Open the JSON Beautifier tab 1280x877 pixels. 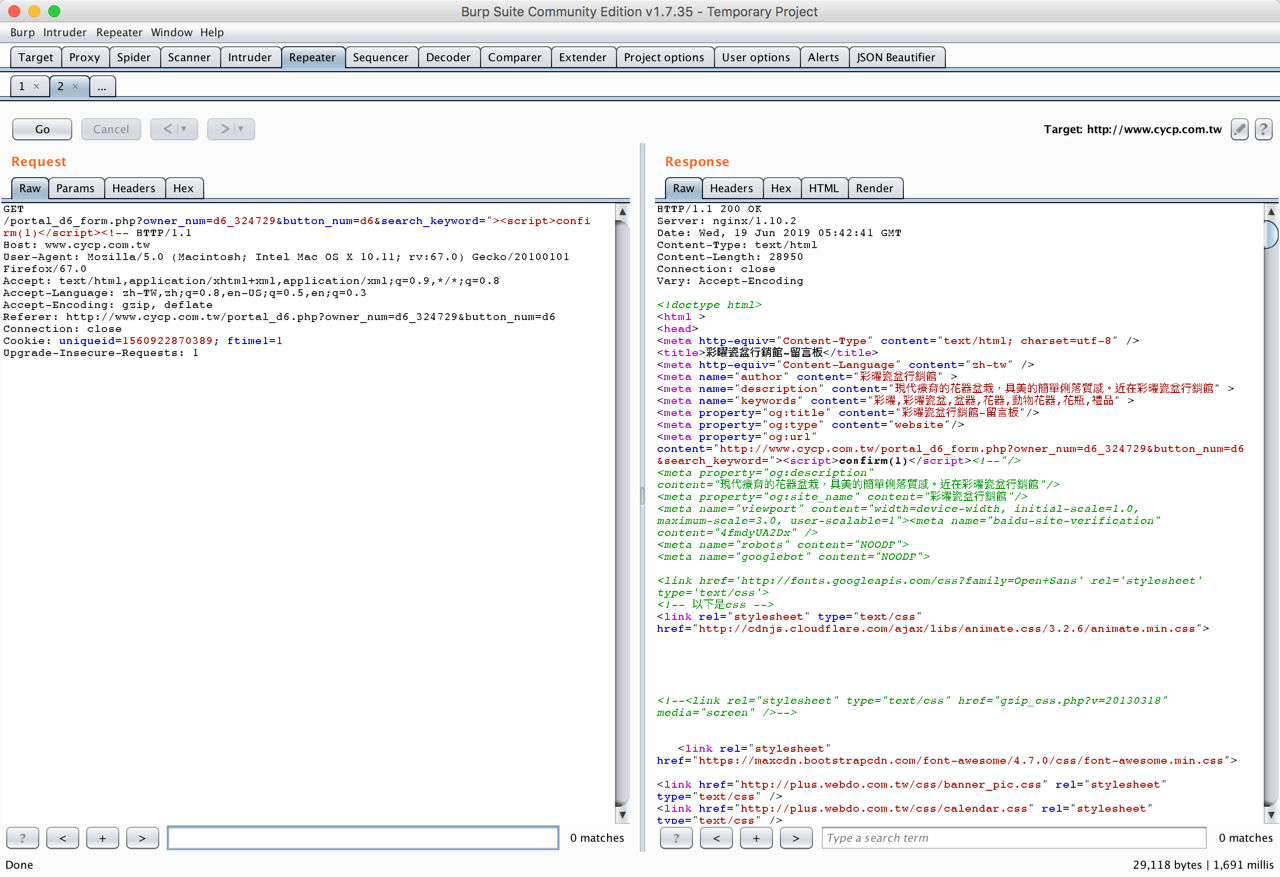tap(896, 57)
